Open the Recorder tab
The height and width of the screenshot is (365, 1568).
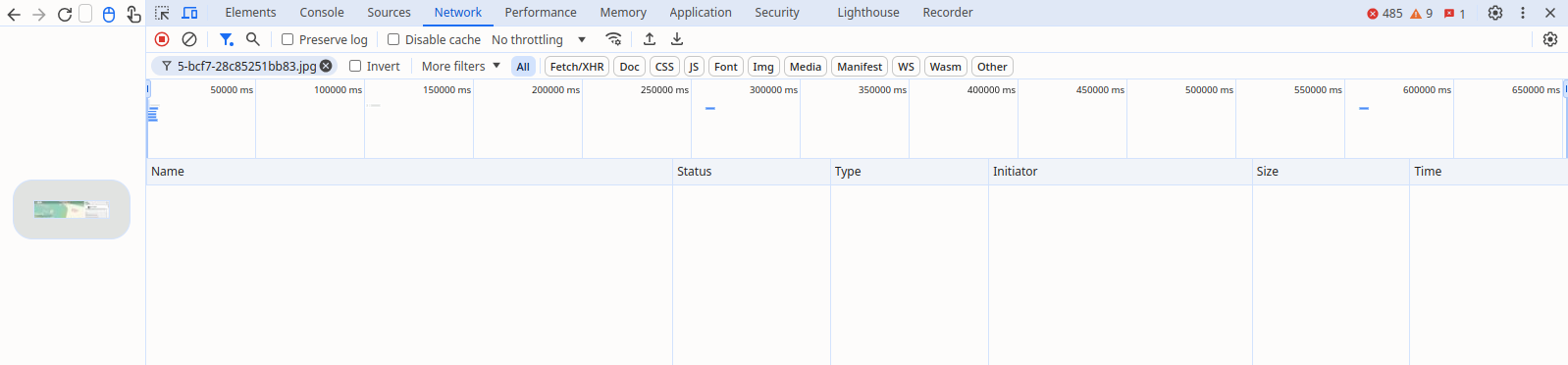[x=948, y=13]
